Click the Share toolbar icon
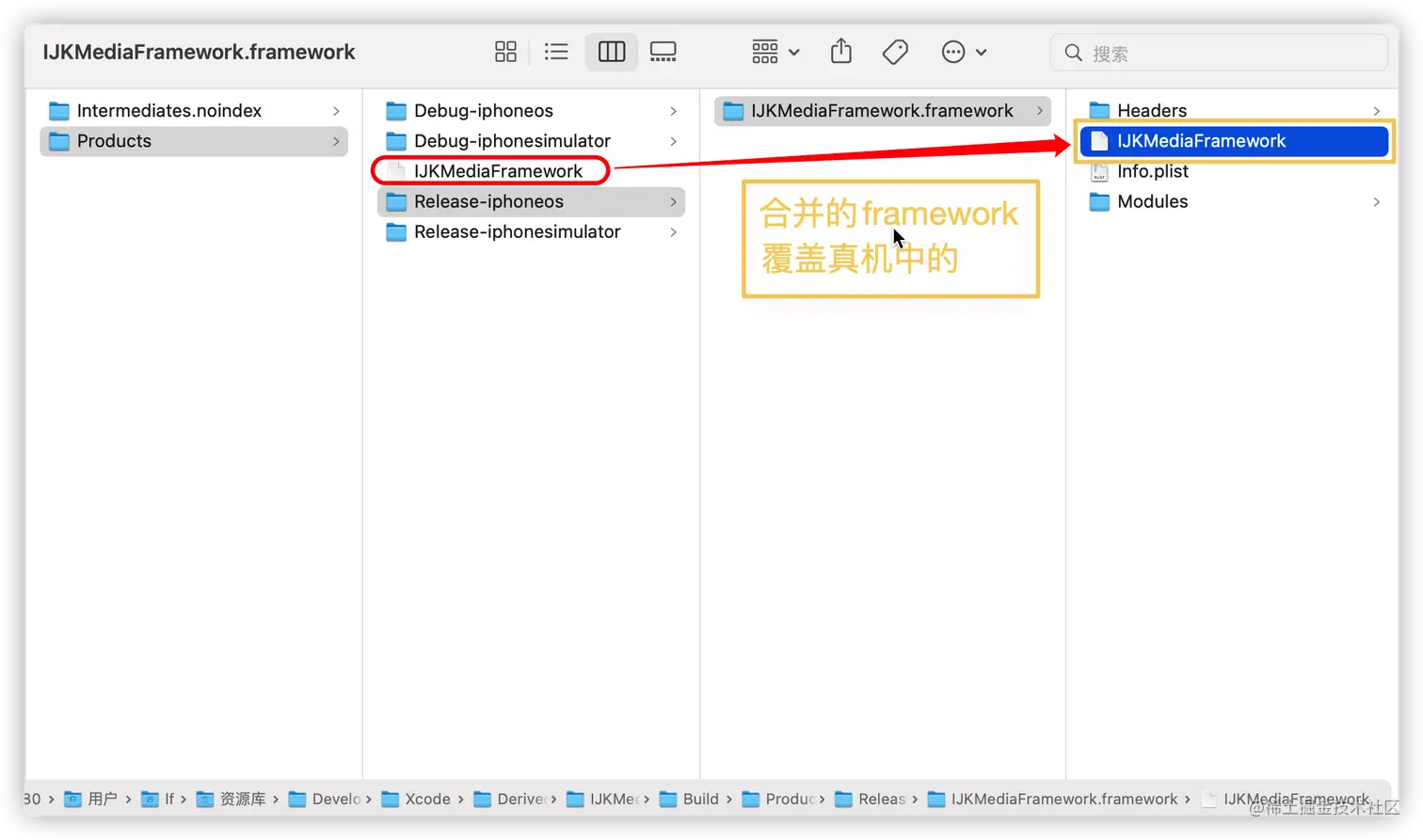 841,52
